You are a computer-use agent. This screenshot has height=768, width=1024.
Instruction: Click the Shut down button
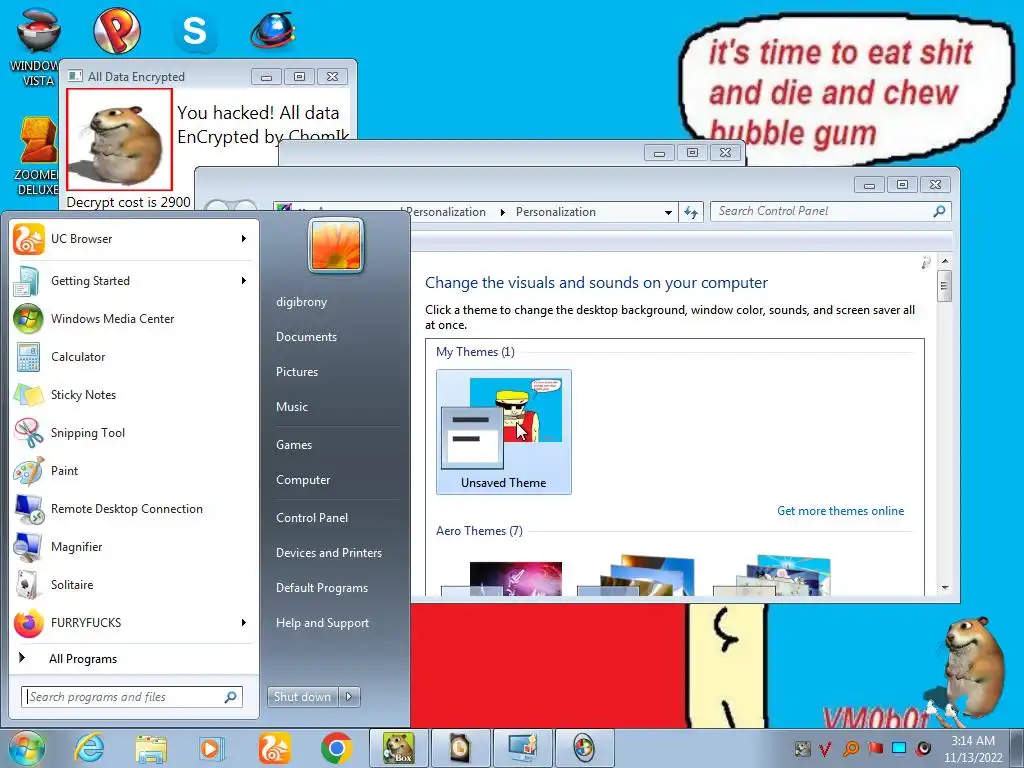pos(302,697)
